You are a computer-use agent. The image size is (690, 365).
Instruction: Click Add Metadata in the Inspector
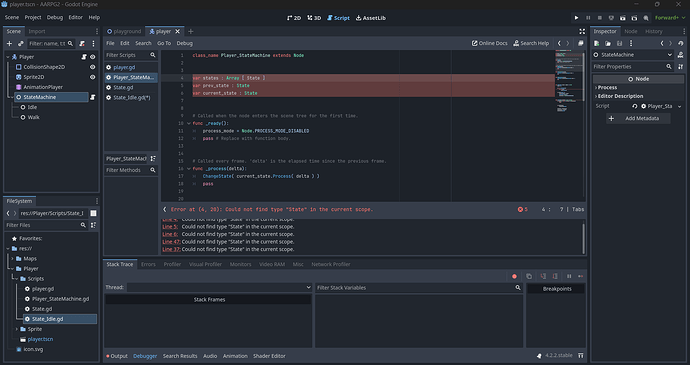[638, 118]
